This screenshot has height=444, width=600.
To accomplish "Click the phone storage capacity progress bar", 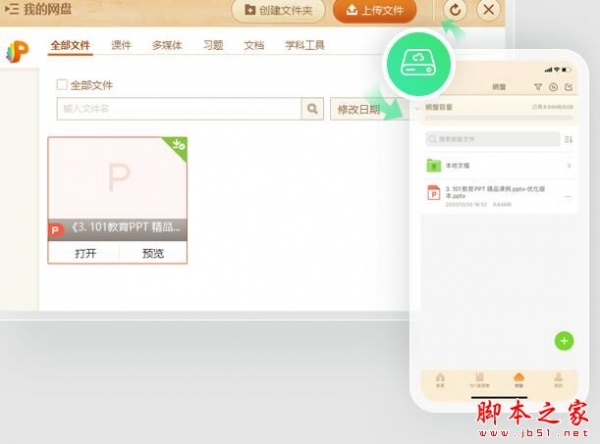I will point(499,118).
